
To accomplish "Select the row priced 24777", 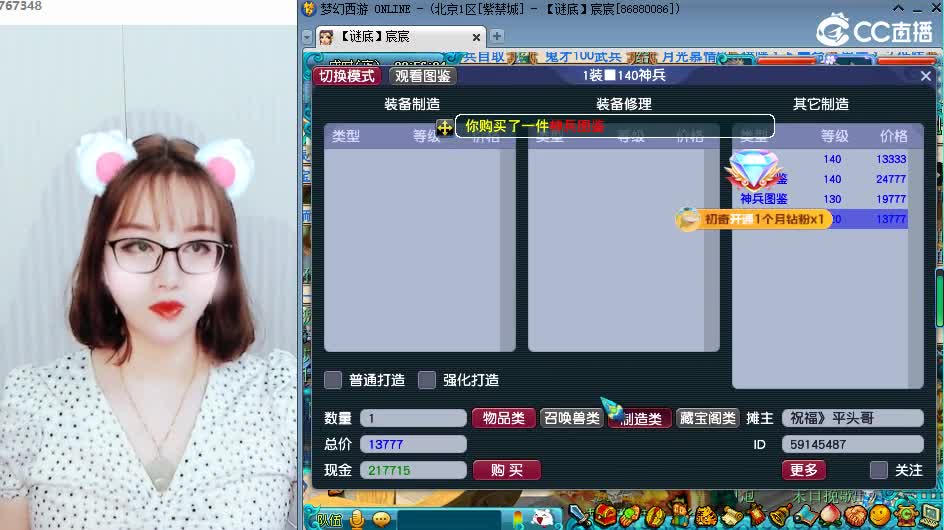I will pos(822,179).
